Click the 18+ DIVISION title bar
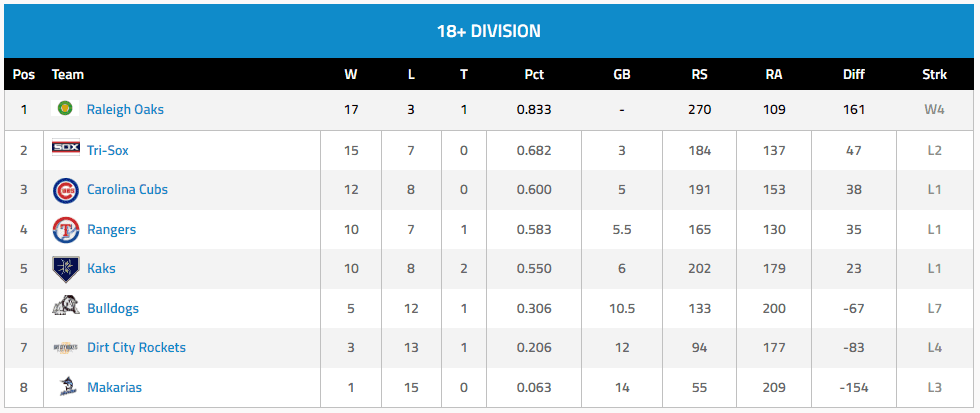980x413 pixels. pos(489,31)
